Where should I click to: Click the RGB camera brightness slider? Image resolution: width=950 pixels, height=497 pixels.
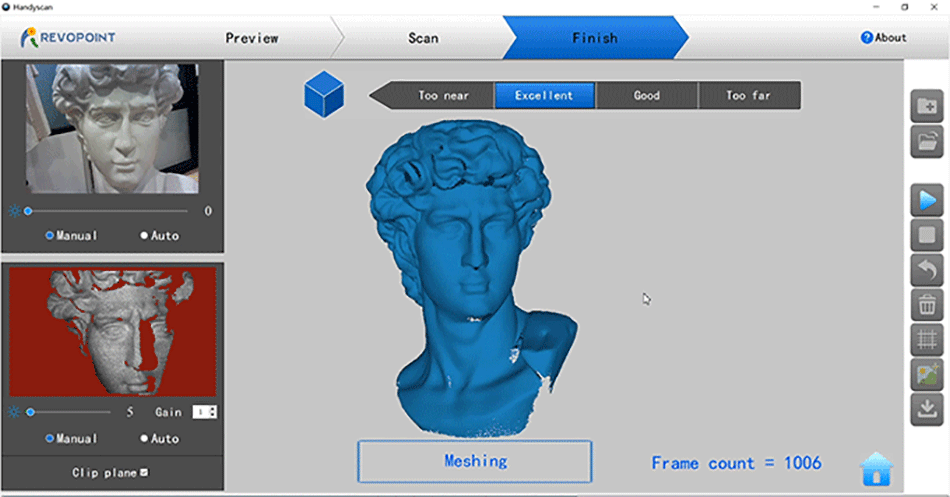(107, 211)
